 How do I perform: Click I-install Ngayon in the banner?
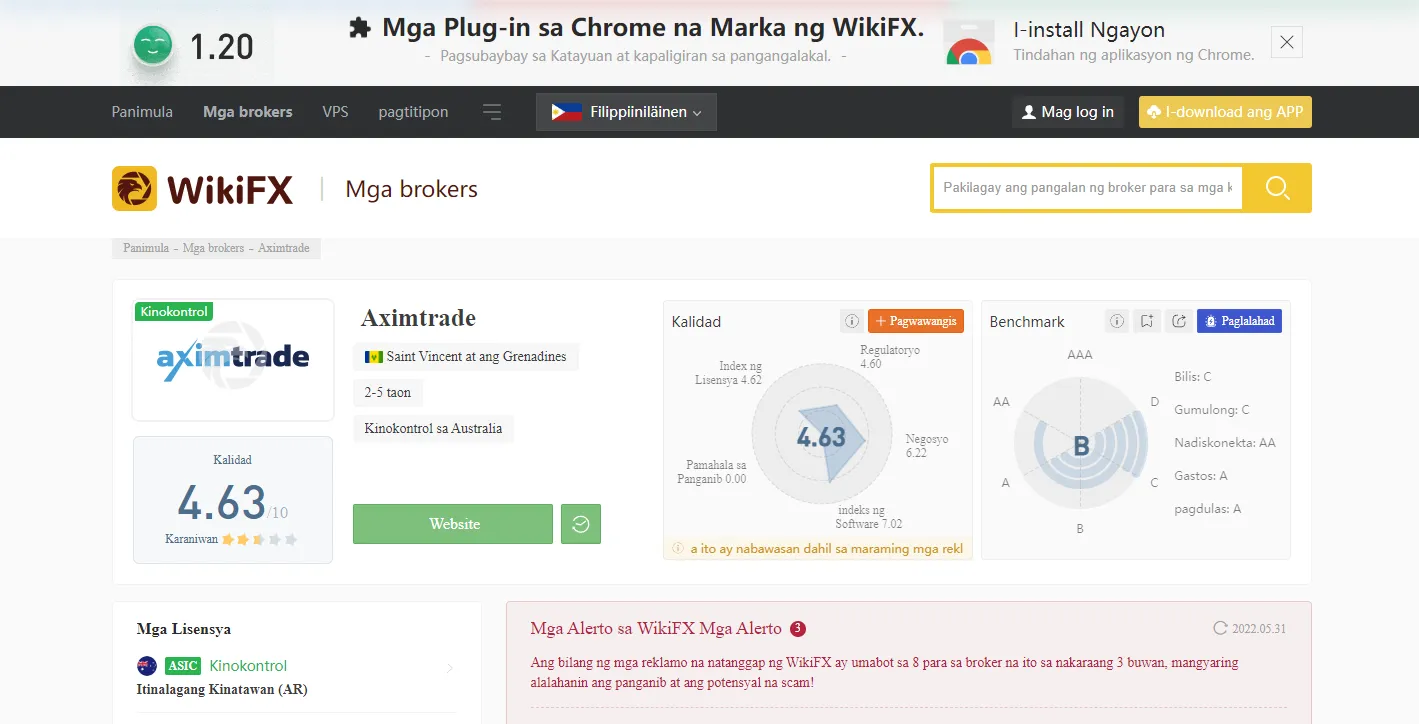coord(1089,30)
